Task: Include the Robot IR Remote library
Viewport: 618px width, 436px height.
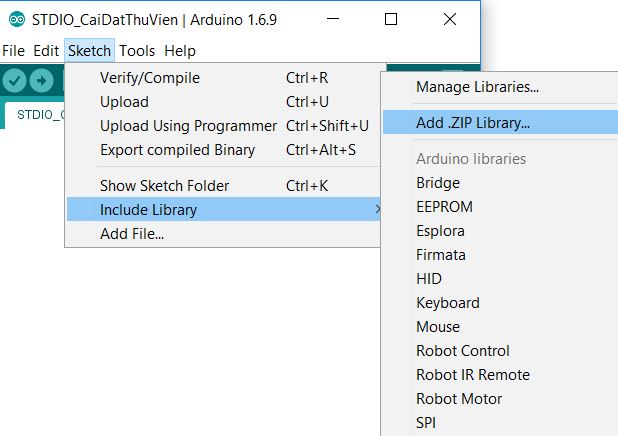Action: click(501, 375)
